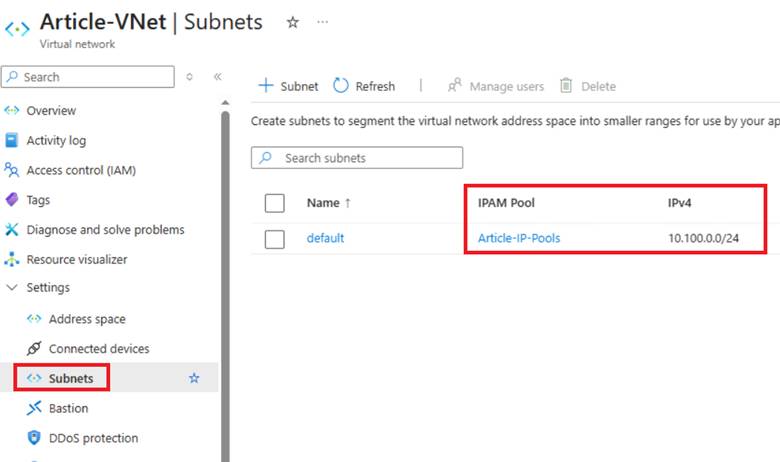Click the sidebar scrollbar up arrow

click(x=225, y=102)
